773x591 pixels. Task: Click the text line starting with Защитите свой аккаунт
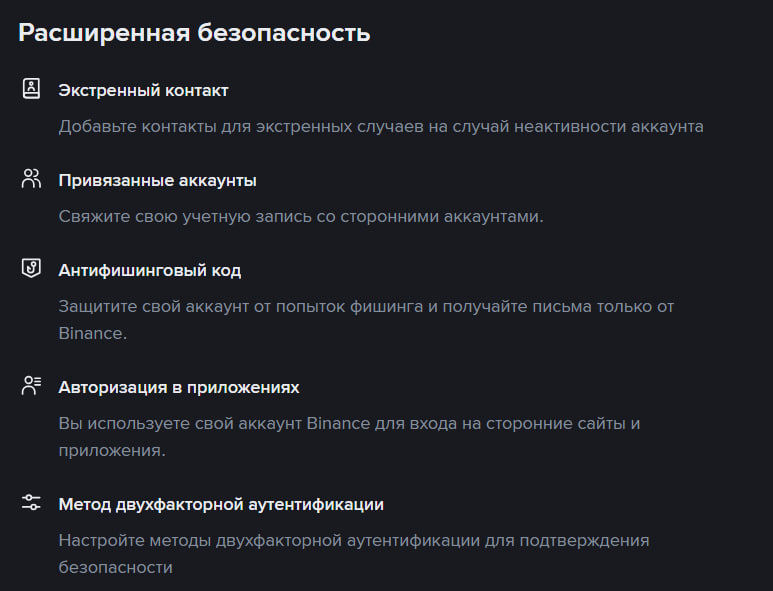(366, 306)
